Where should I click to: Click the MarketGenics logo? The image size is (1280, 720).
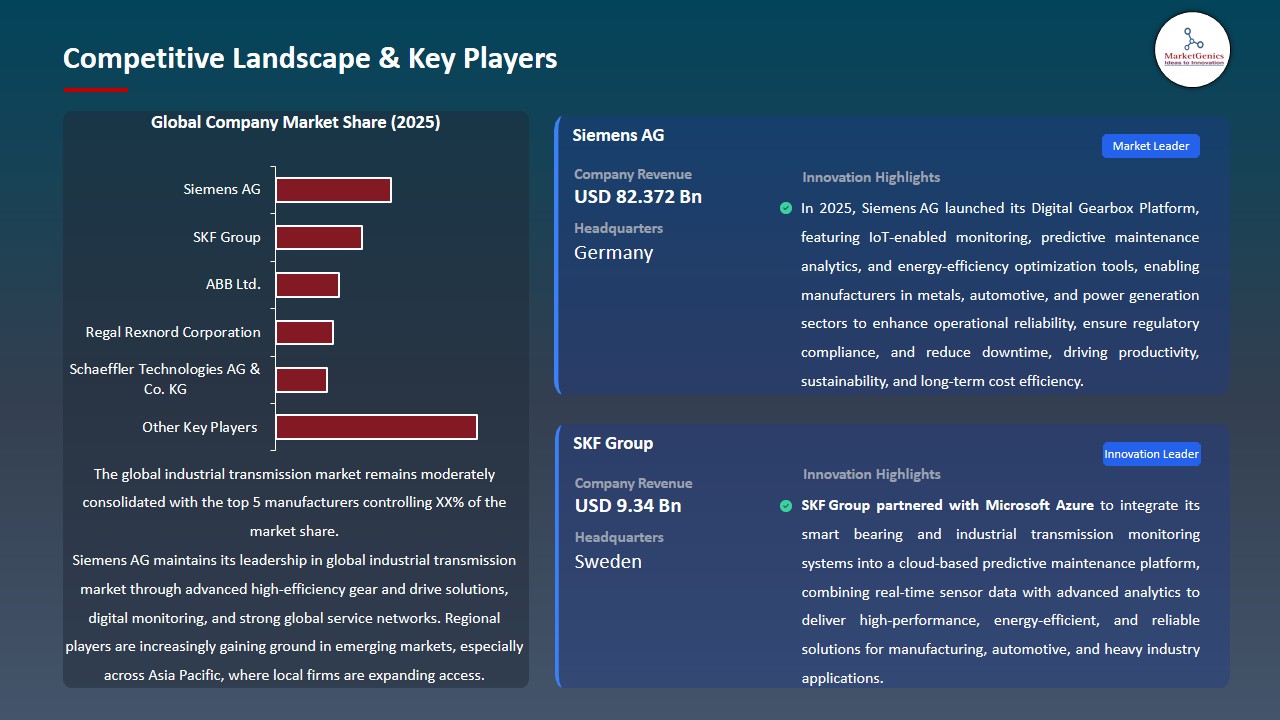point(1192,50)
